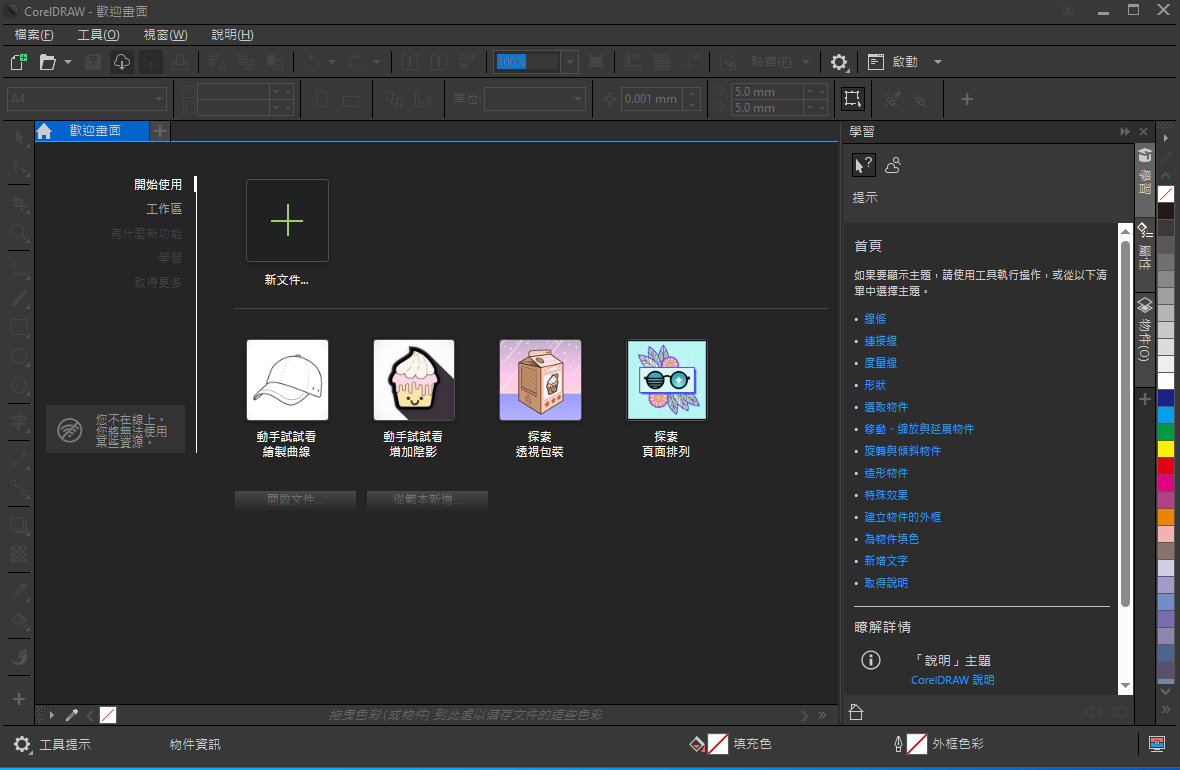Image resolution: width=1180 pixels, height=770 pixels.
Task: Pick the green swatch in the color palette
Action: (1166, 431)
